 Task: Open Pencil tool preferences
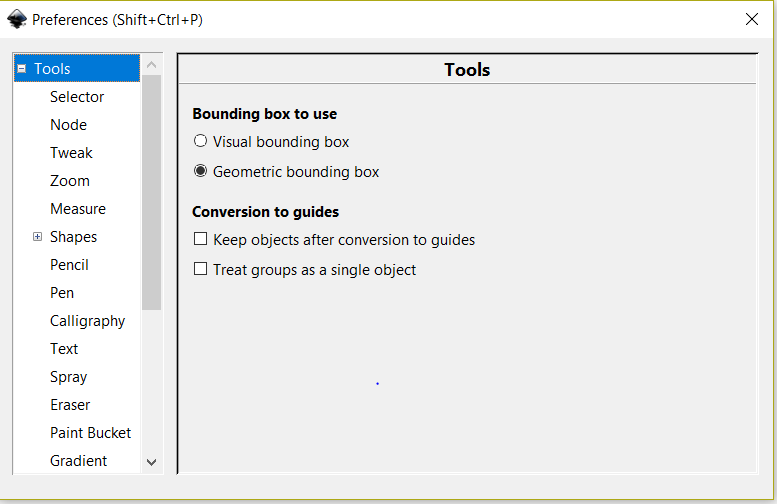(69, 265)
